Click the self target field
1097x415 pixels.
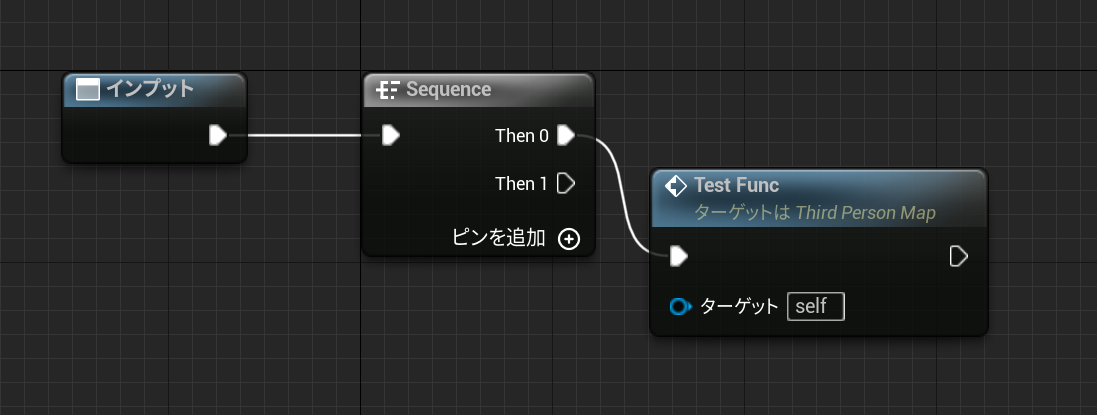coord(816,307)
